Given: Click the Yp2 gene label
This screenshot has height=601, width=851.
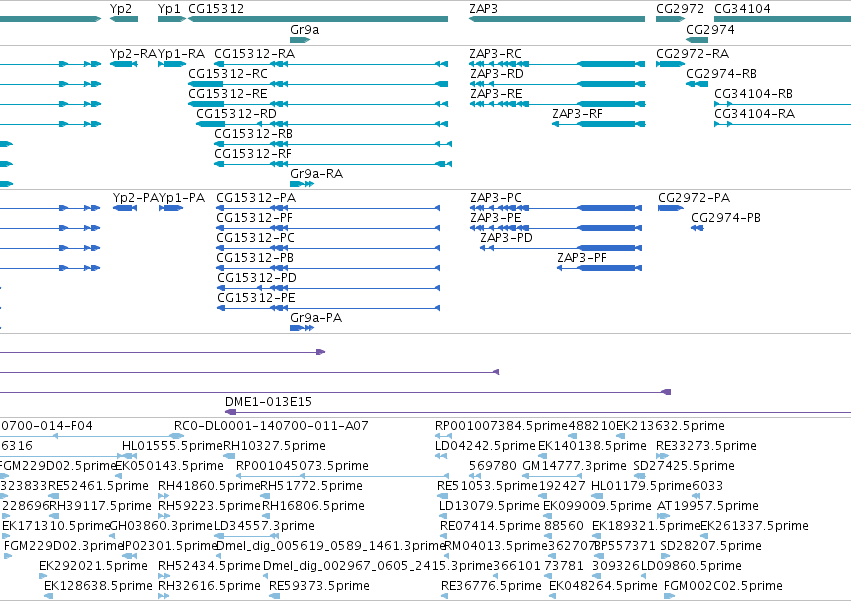Looking at the screenshot, I should coord(120,9).
